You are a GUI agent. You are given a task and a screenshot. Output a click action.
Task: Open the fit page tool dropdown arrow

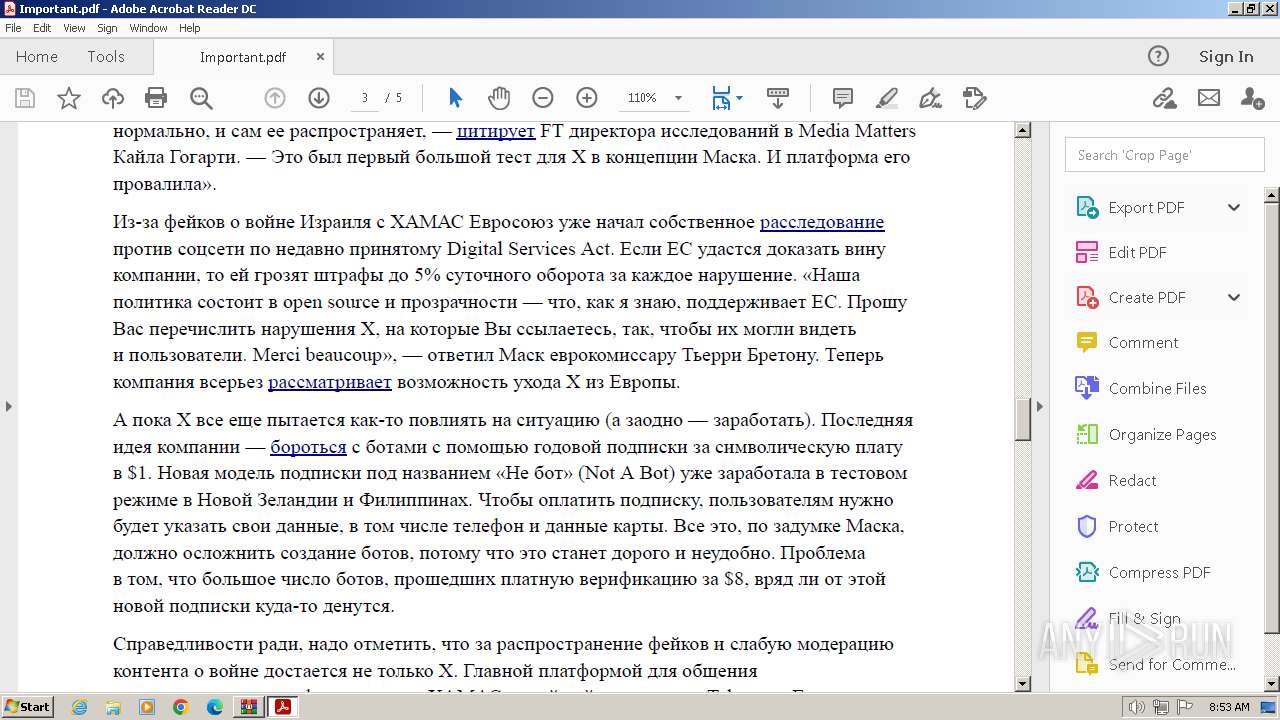739,98
